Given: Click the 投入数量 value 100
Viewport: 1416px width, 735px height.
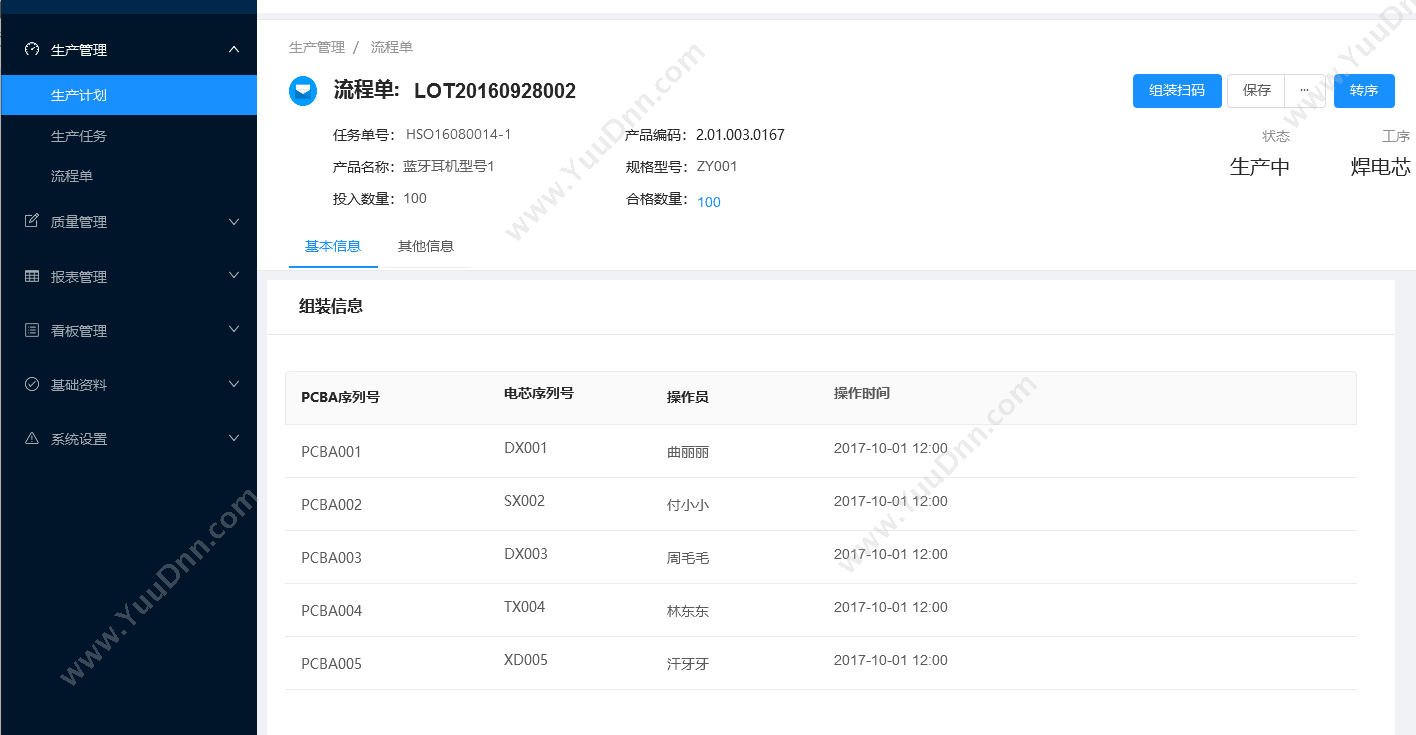Looking at the screenshot, I should [415, 198].
